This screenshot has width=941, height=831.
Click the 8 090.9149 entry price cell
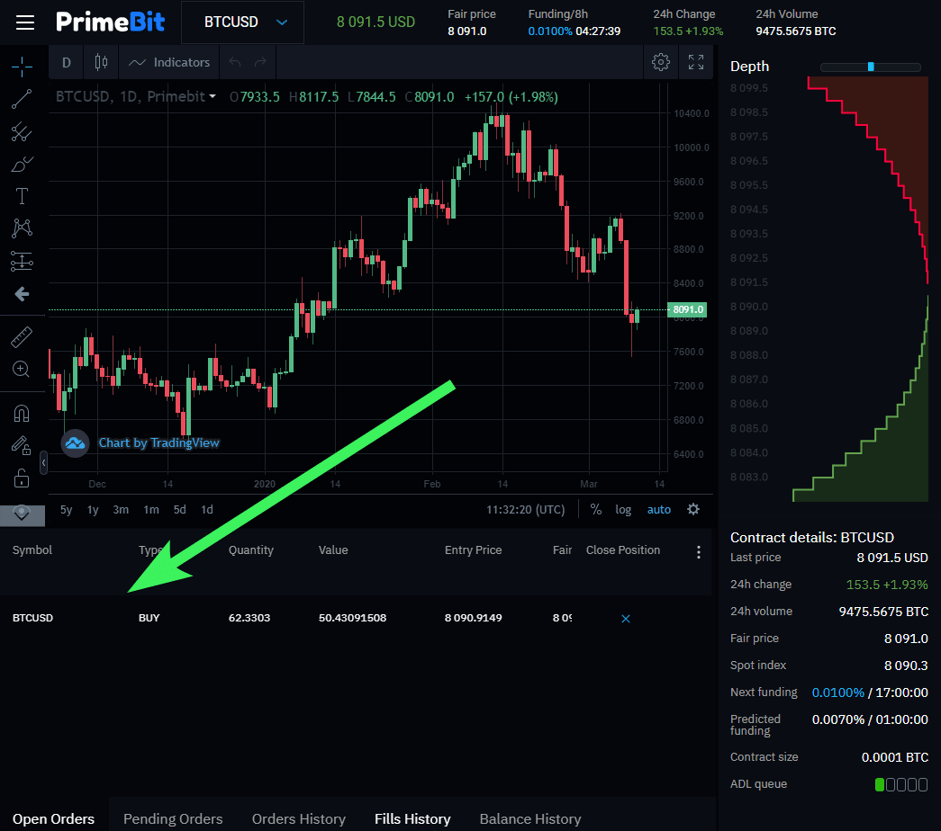[473, 618]
